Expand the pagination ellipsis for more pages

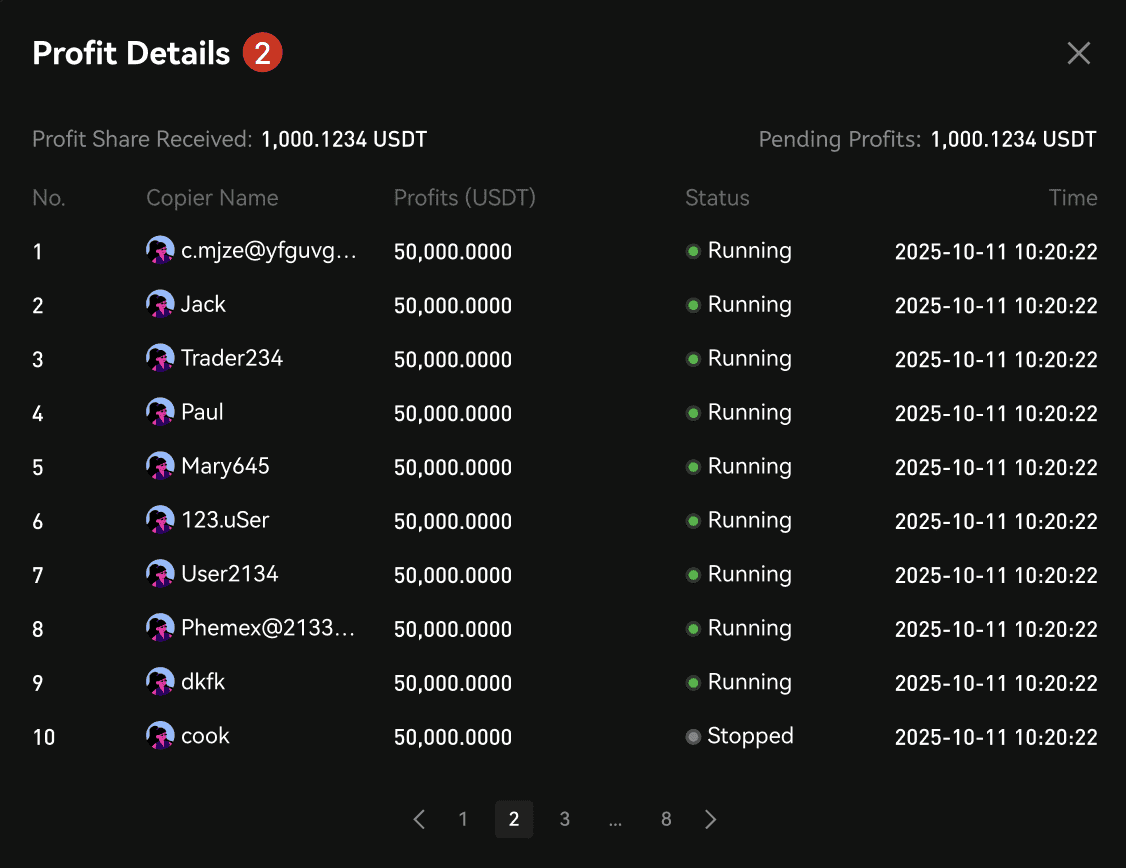[x=615, y=820]
